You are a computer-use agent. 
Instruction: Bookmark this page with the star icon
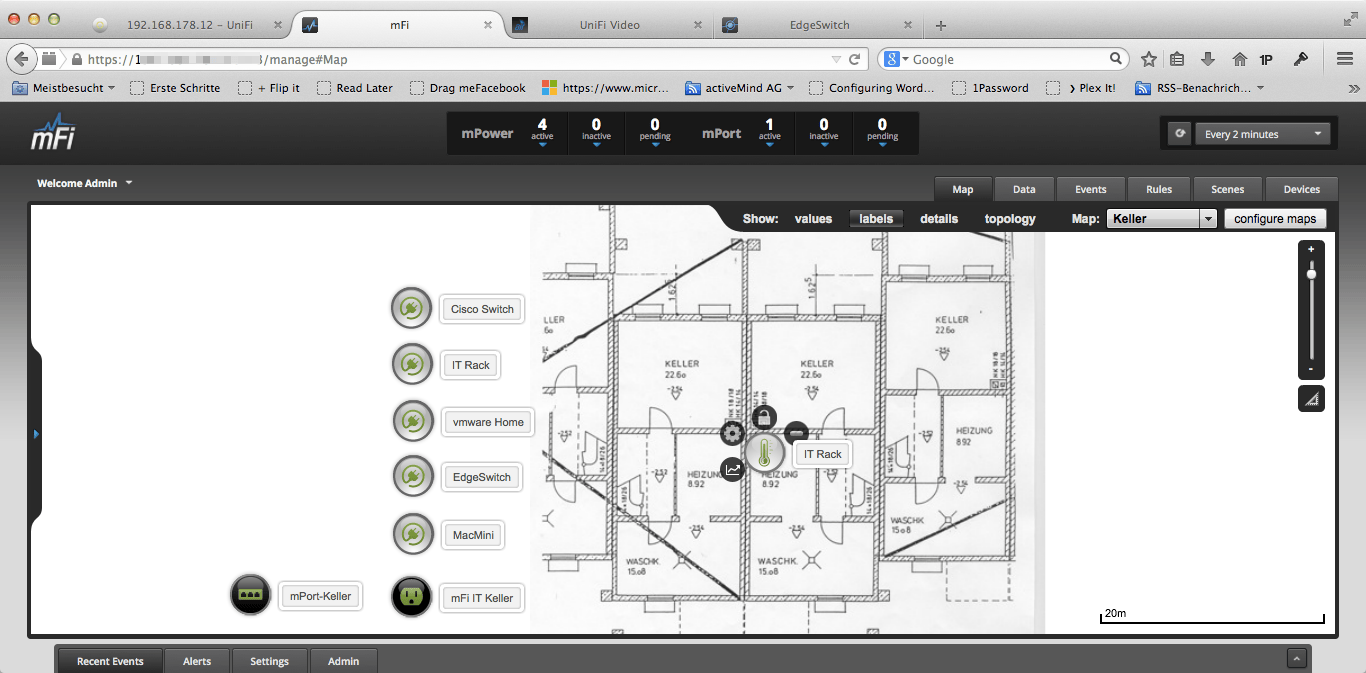point(1149,59)
